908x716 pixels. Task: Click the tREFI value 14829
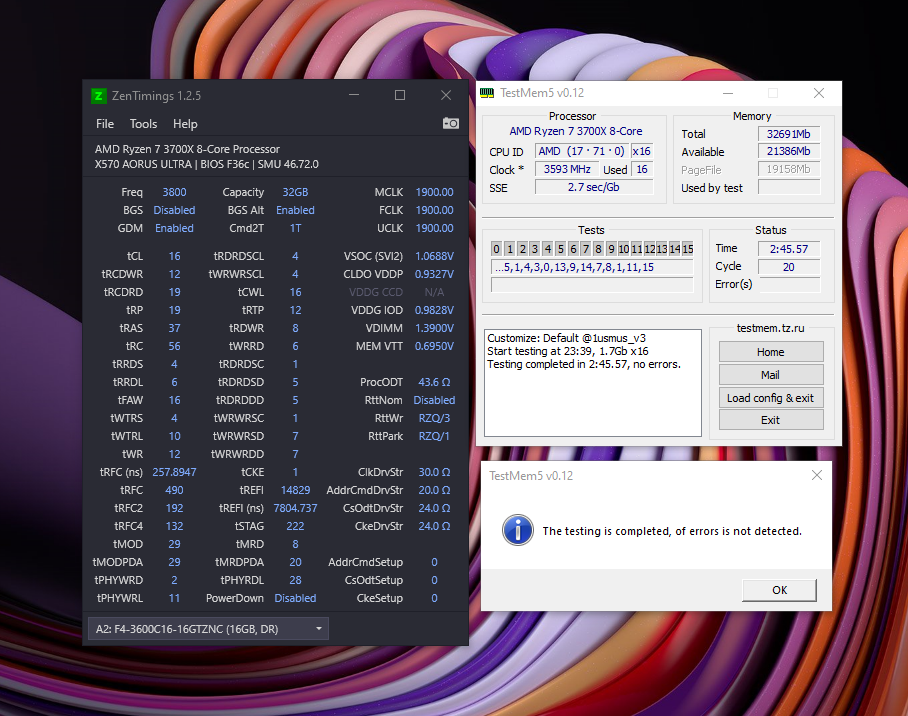(295, 490)
